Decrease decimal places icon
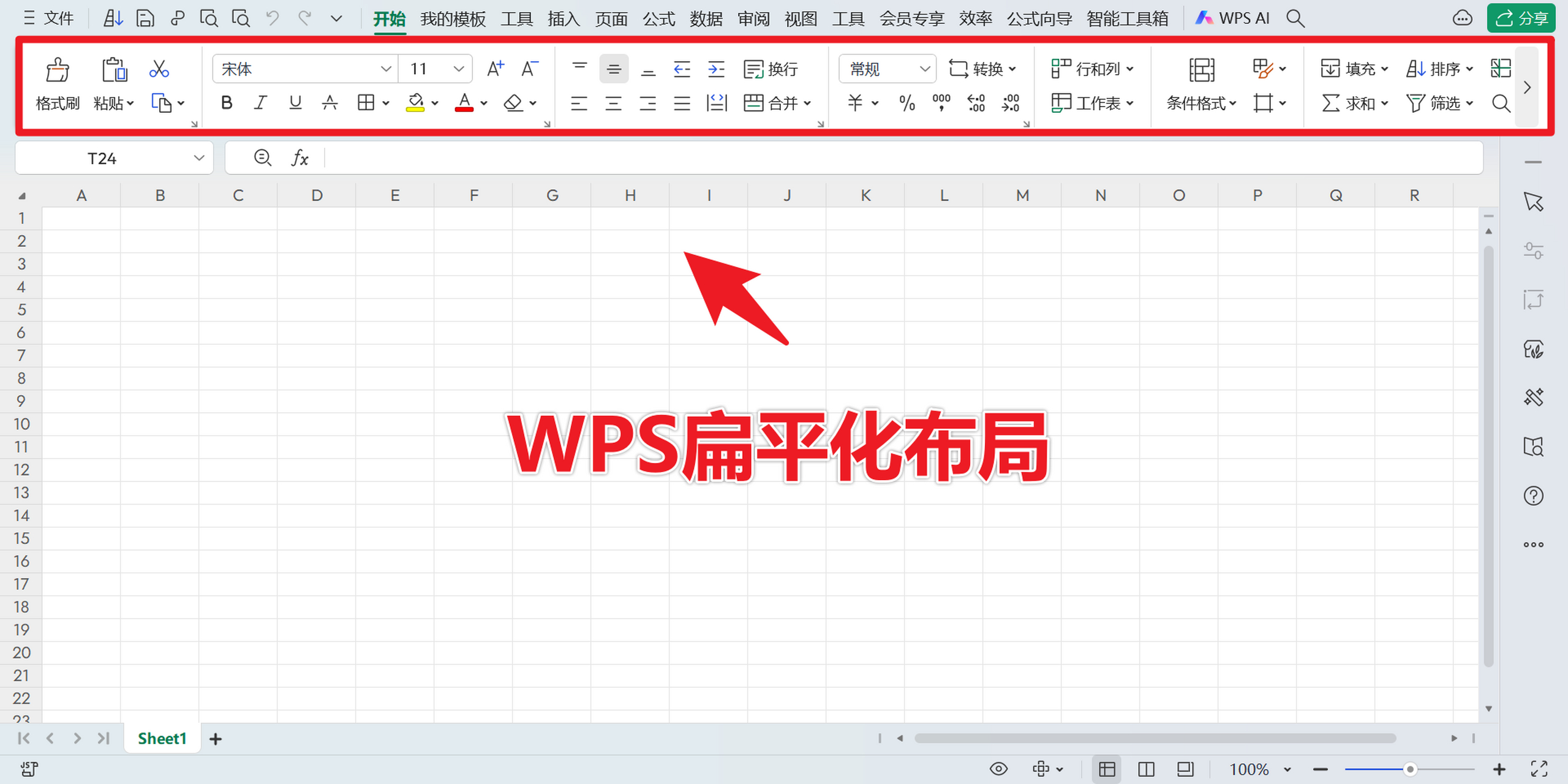The height and width of the screenshot is (784, 1568). pyautogui.click(x=1010, y=103)
